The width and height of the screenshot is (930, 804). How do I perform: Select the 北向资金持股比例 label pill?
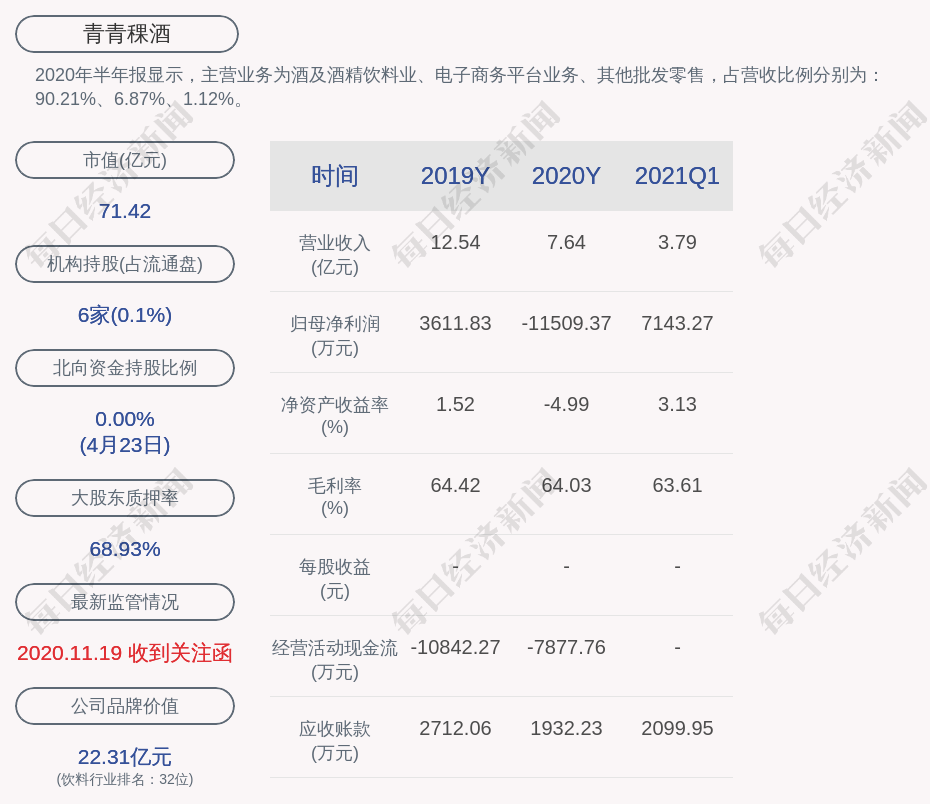(125, 368)
